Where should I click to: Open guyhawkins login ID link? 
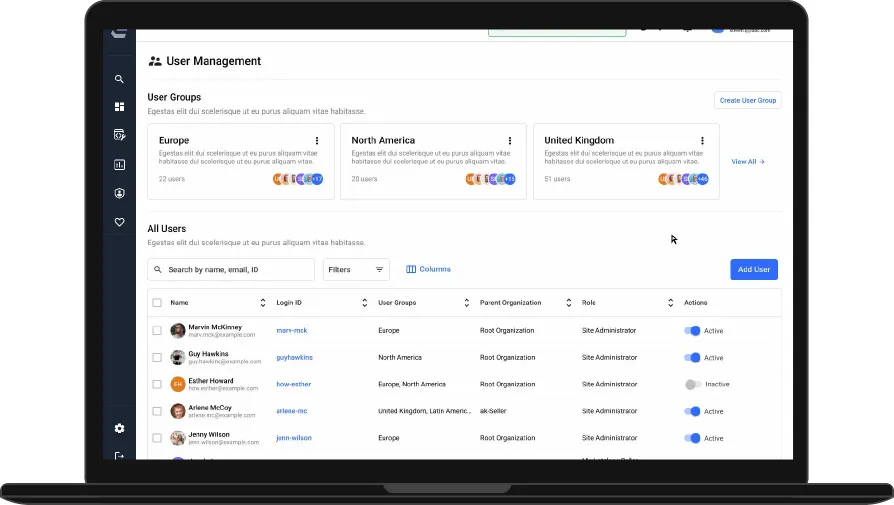(x=294, y=357)
